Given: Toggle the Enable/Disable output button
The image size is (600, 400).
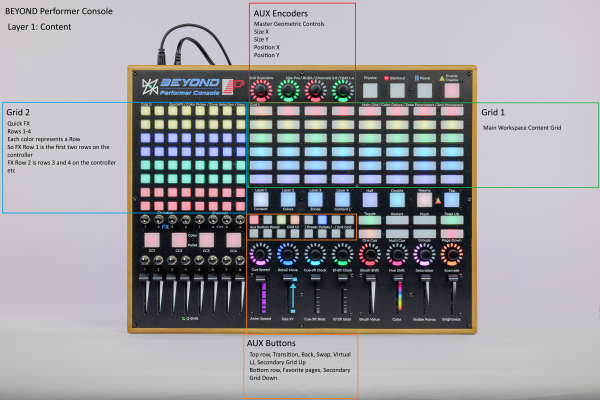Looking at the screenshot, I should click(x=451, y=91).
